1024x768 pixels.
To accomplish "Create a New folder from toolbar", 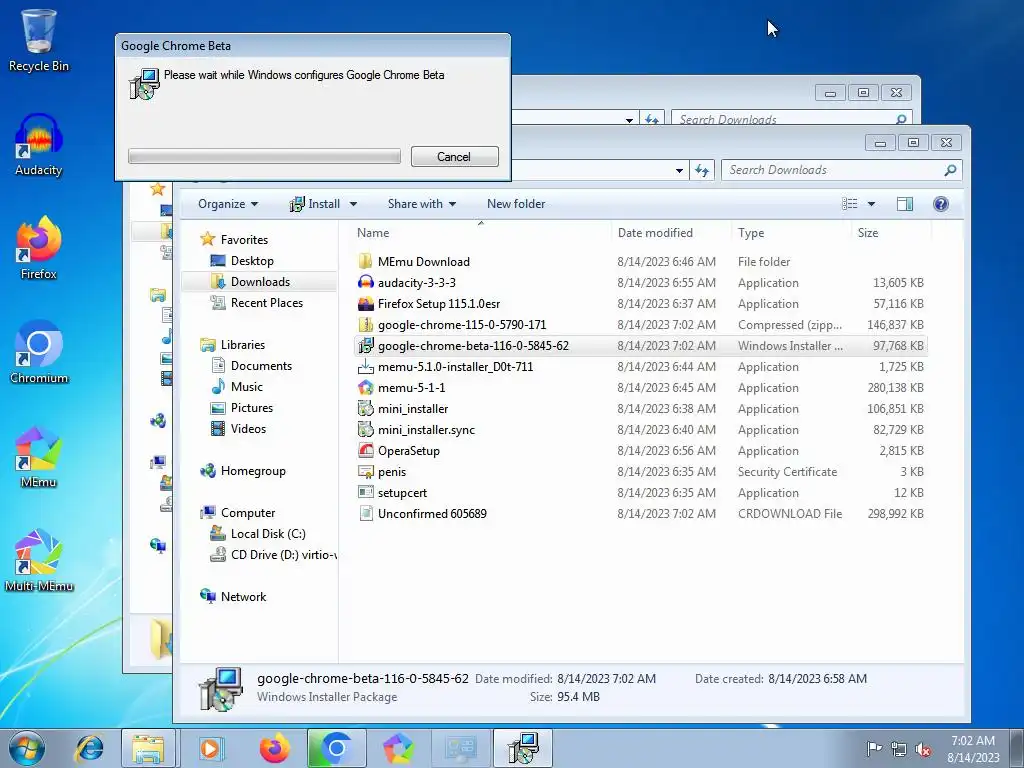I will coord(516,204).
